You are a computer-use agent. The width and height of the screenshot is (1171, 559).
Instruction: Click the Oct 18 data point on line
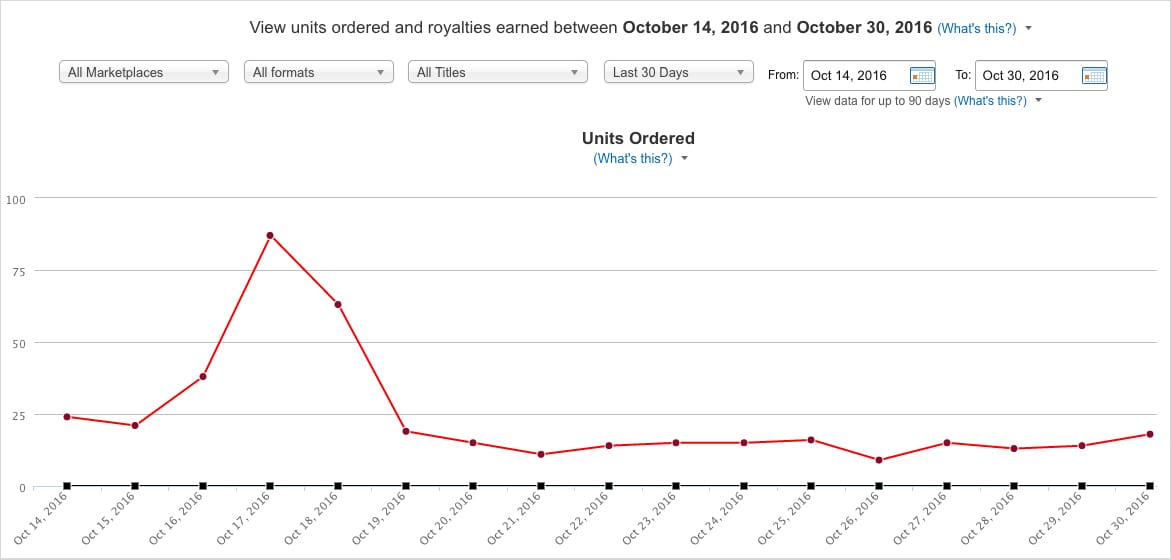(x=338, y=304)
